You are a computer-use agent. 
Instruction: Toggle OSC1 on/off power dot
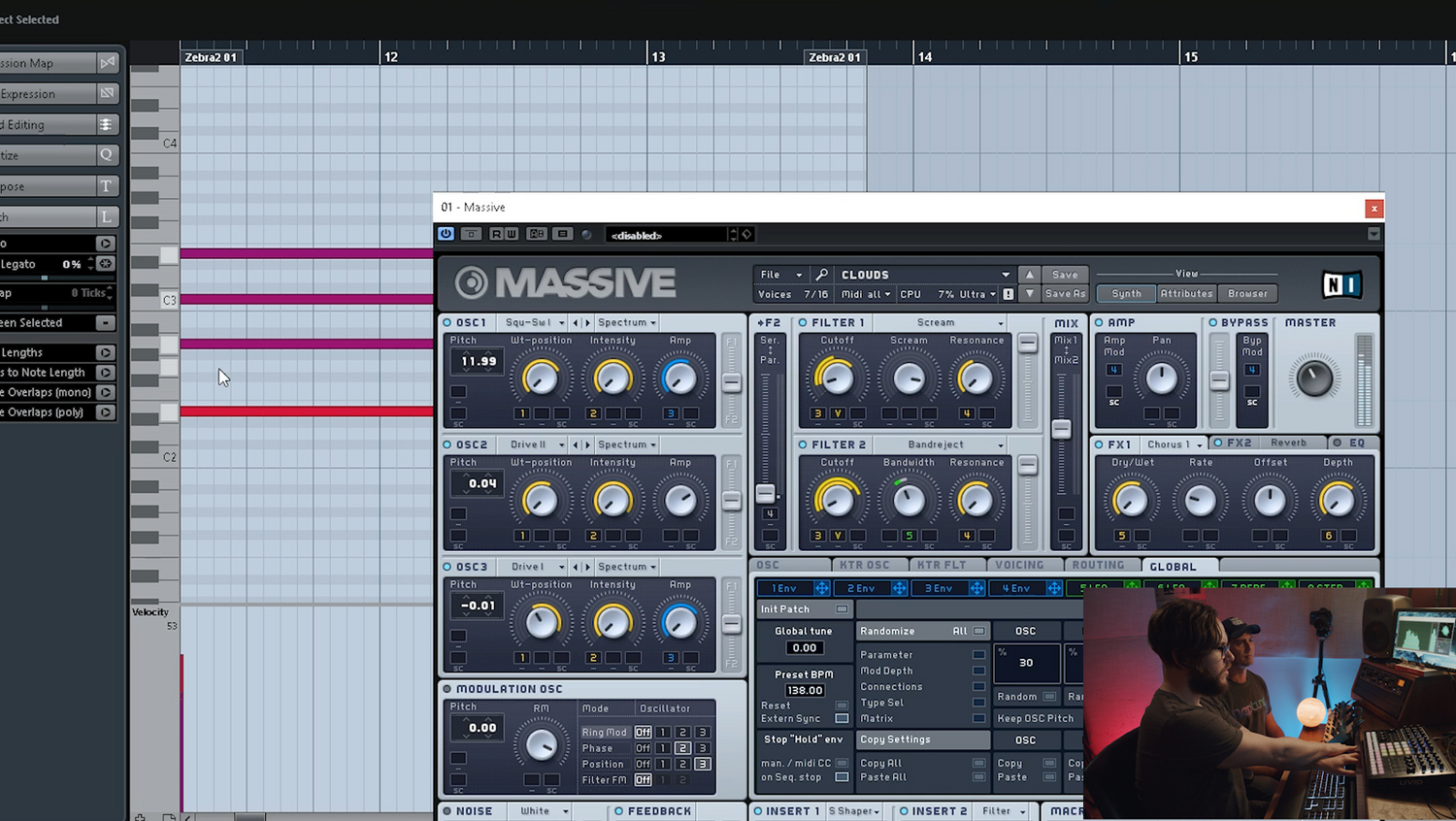point(447,322)
